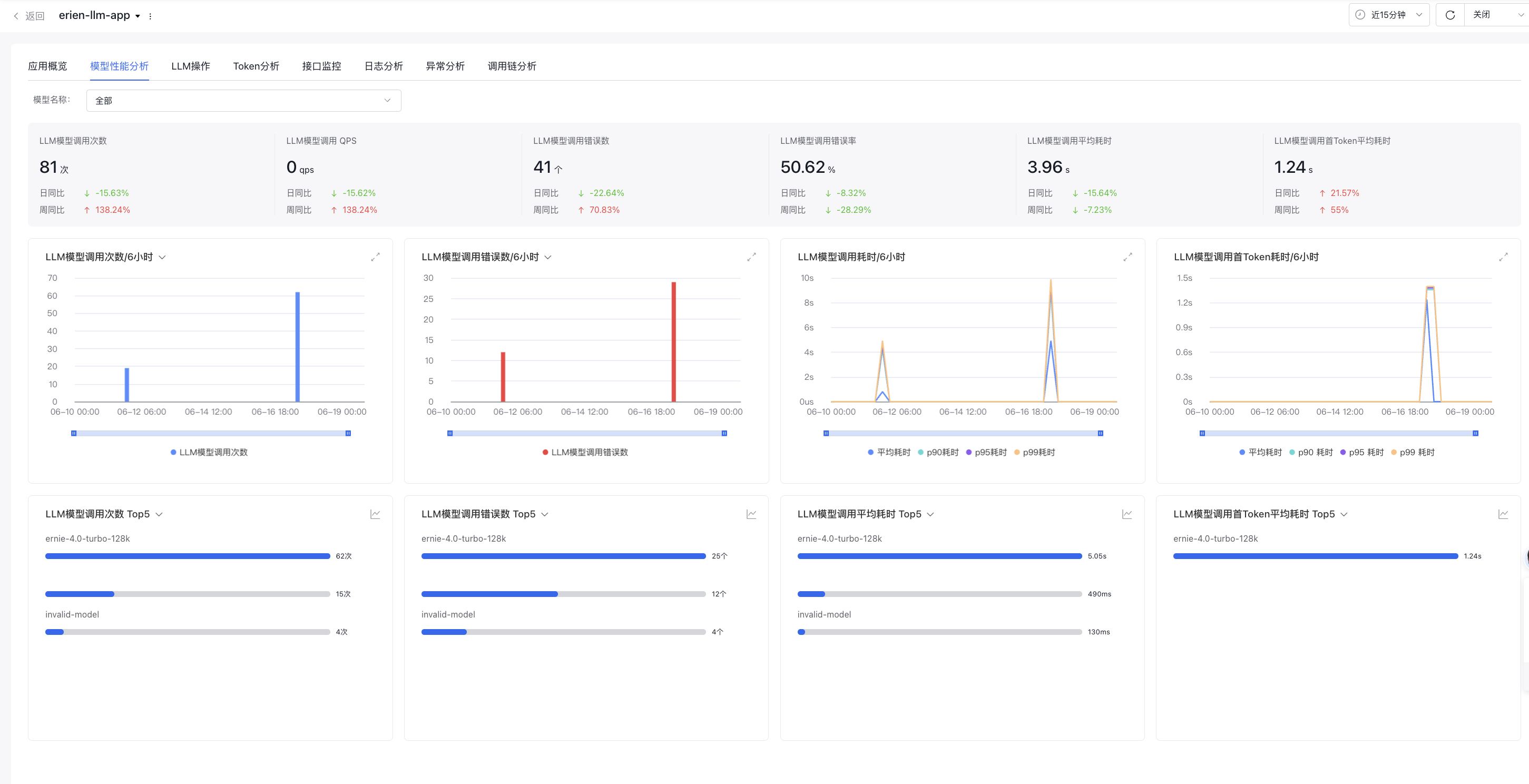Click the 1.24s bar in 首Token平均耗时 Top5
This screenshot has width=1529, height=784.
coord(1315,556)
